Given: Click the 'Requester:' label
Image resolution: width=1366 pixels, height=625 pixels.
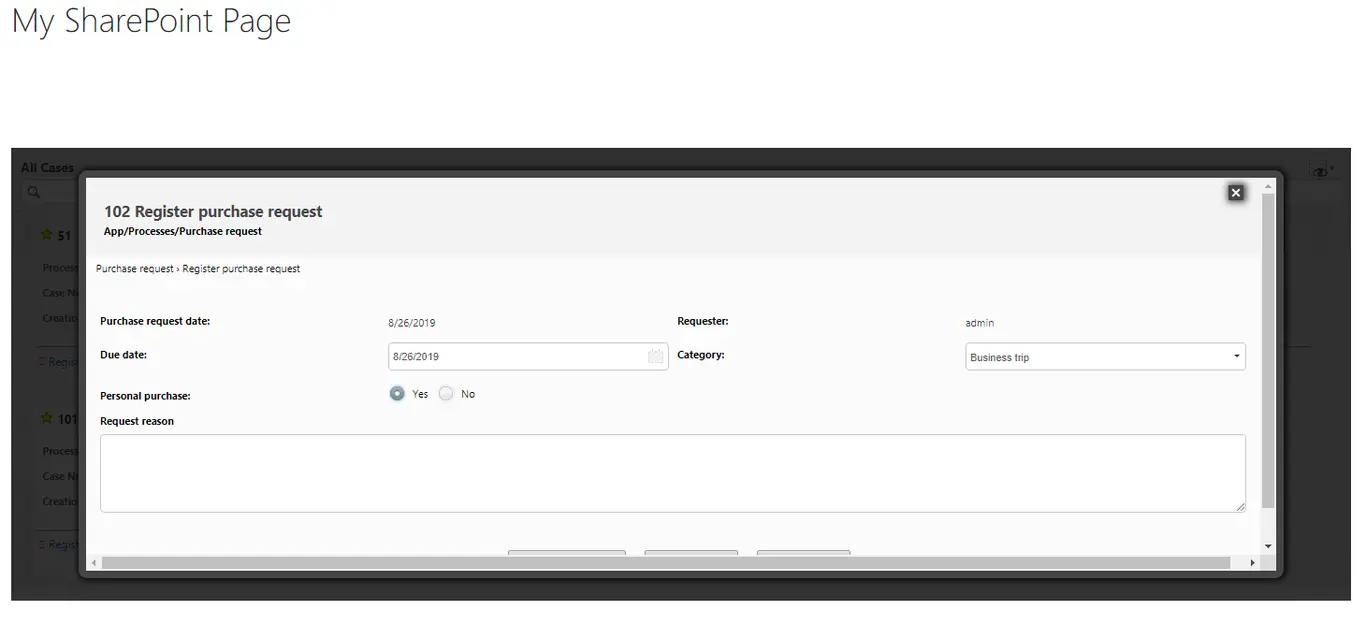Looking at the screenshot, I should click(x=703, y=321).
